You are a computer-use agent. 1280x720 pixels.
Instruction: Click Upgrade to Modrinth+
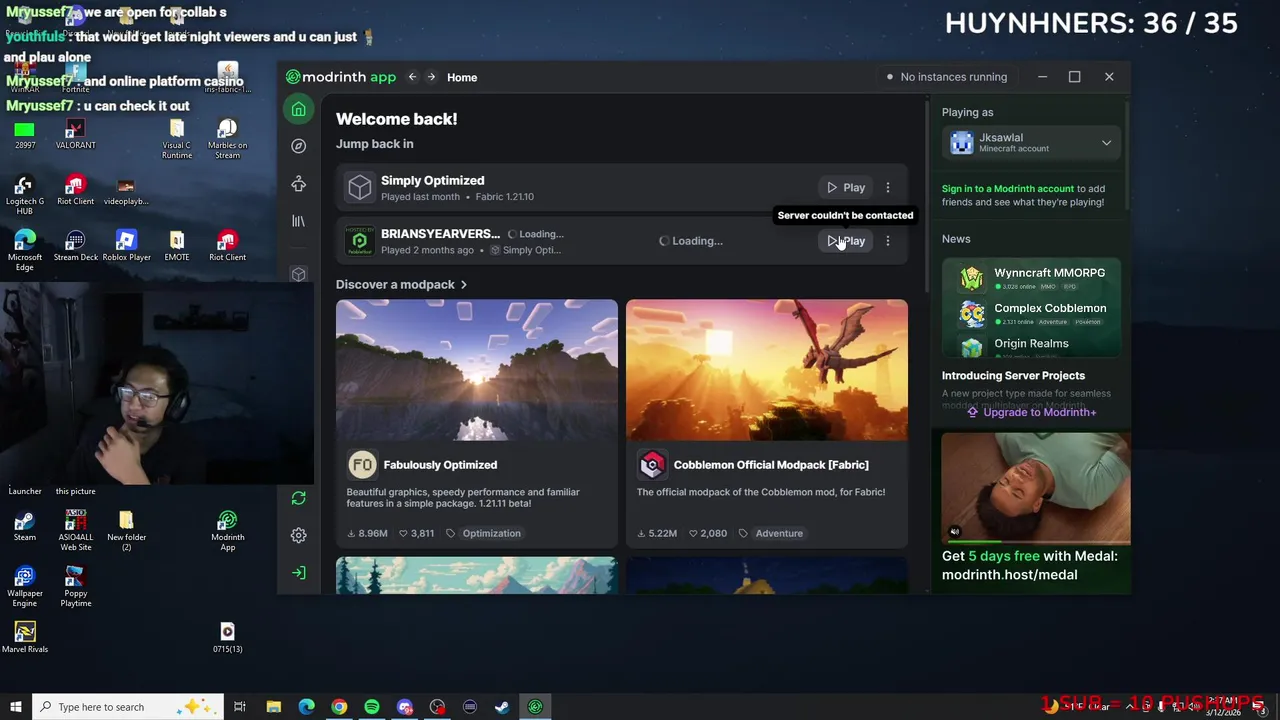(1031, 412)
